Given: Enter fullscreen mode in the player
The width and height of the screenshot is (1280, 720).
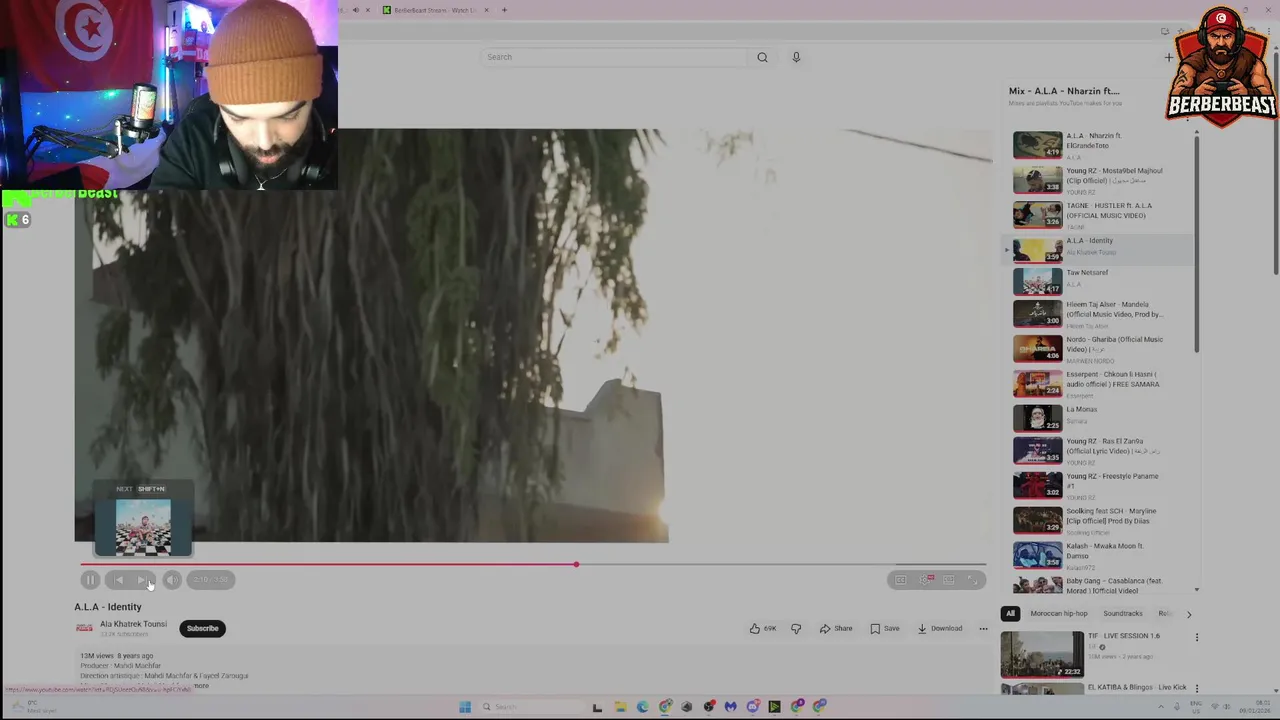Looking at the screenshot, I should click(973, 580).
